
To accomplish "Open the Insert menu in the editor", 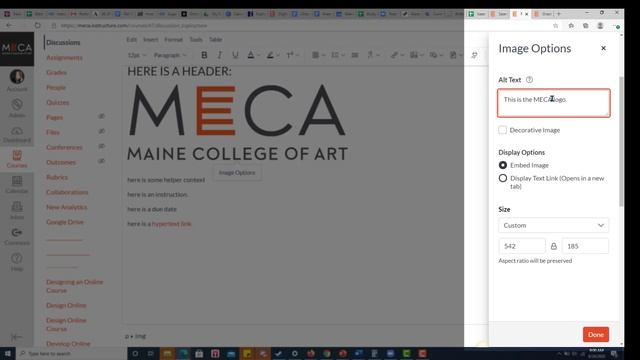I will pos(151,40).
